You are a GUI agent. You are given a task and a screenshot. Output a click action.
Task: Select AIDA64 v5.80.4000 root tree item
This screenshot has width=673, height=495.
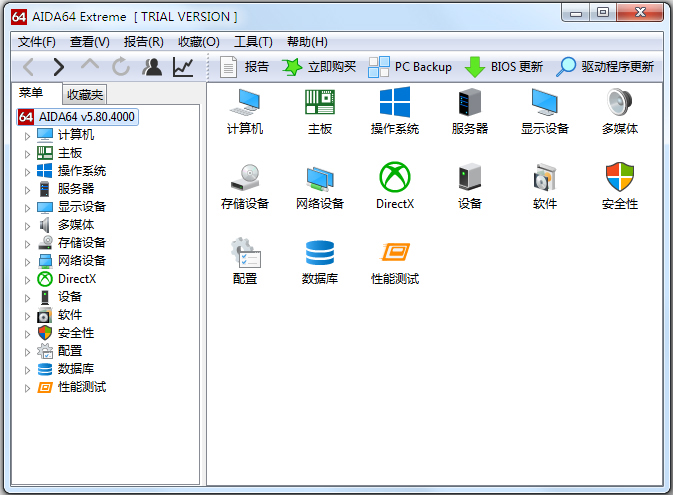78,117
